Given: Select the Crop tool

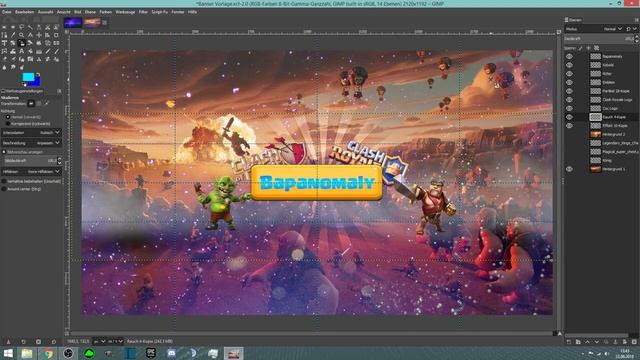Looking at the screenshot, I should click(x=56, y=35).
